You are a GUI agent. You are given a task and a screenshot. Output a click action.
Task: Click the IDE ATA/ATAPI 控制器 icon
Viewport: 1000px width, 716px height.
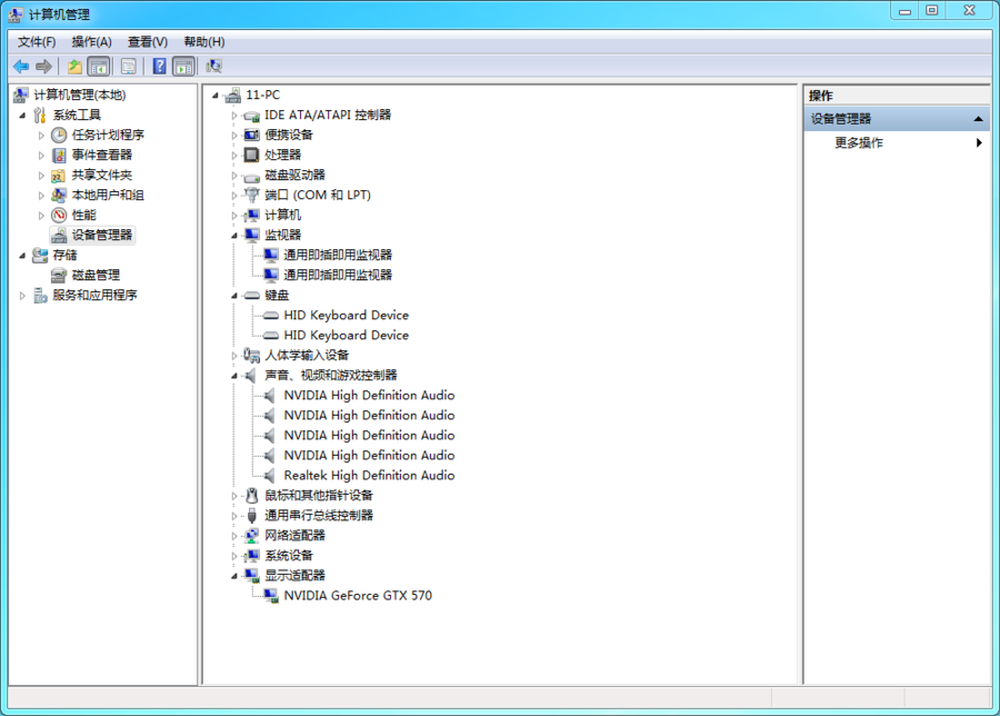[252, 115]
